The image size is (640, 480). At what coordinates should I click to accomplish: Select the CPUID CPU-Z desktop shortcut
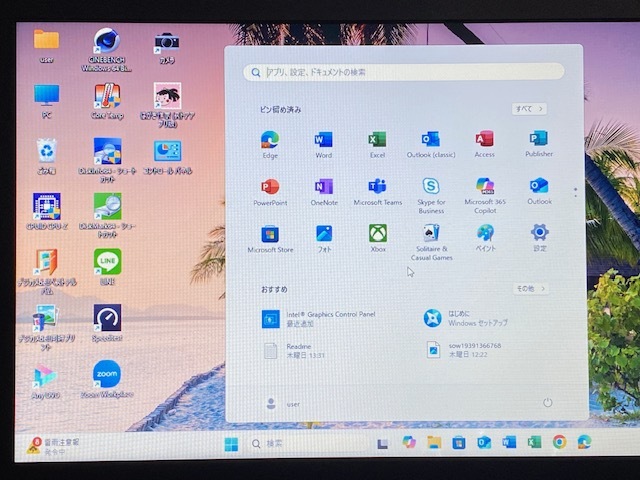pyautogui.click(x=47, y=211)
